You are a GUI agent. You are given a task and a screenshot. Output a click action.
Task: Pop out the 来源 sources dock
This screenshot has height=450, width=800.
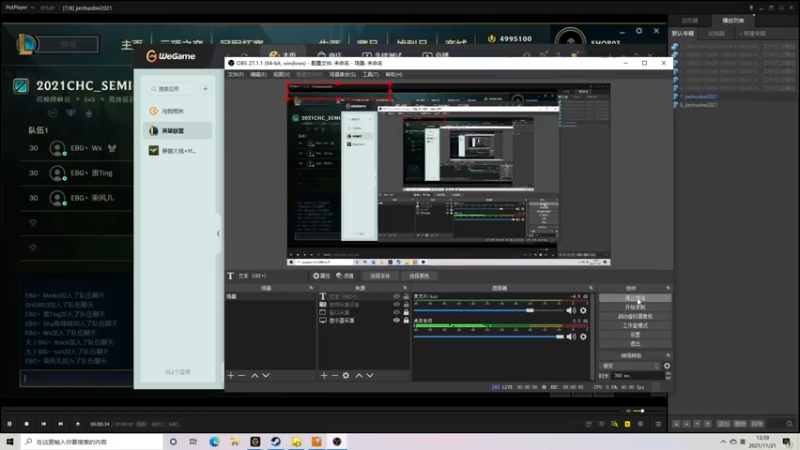405,288
